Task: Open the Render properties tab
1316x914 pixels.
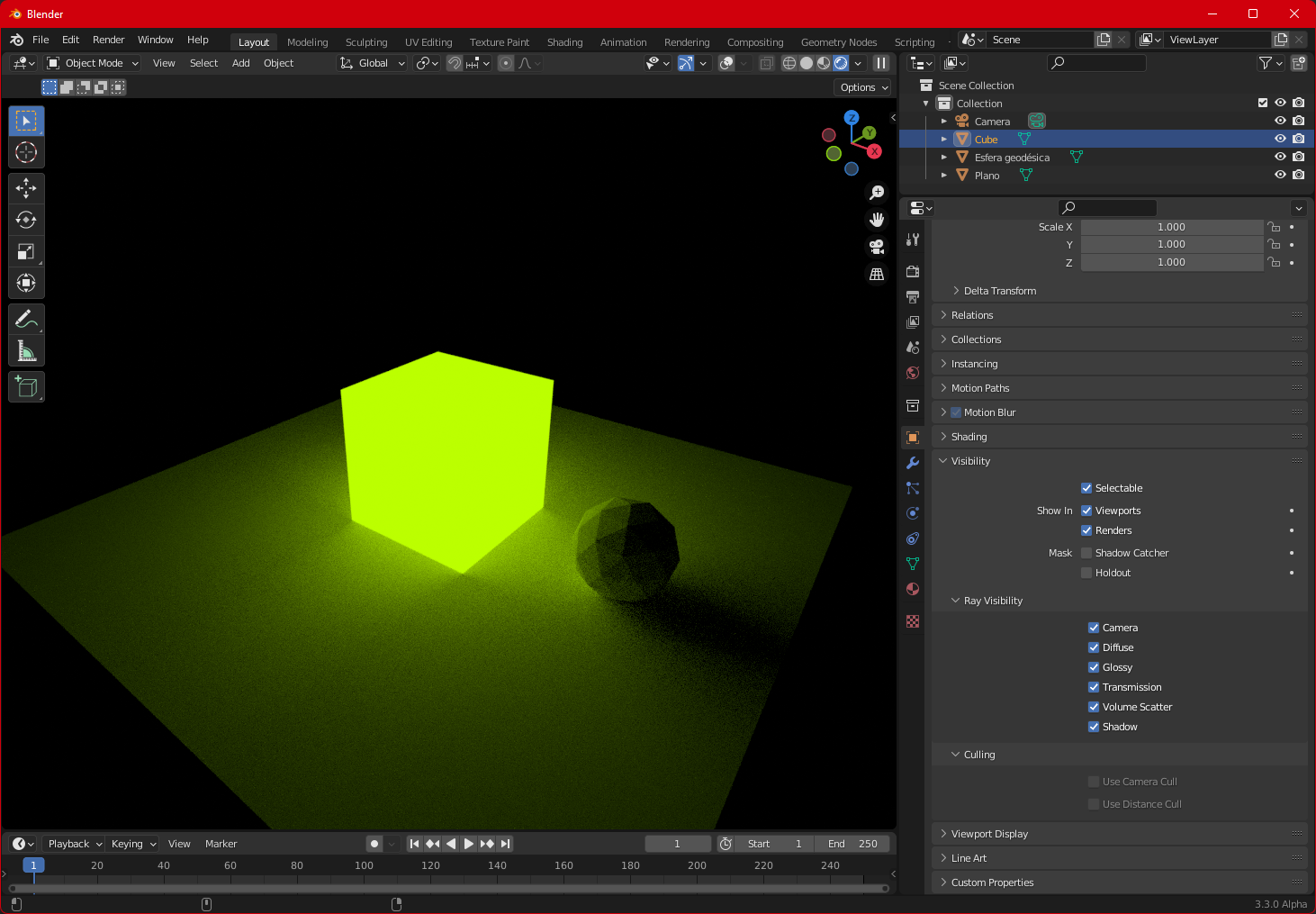Action: click(x=913, y=271)
